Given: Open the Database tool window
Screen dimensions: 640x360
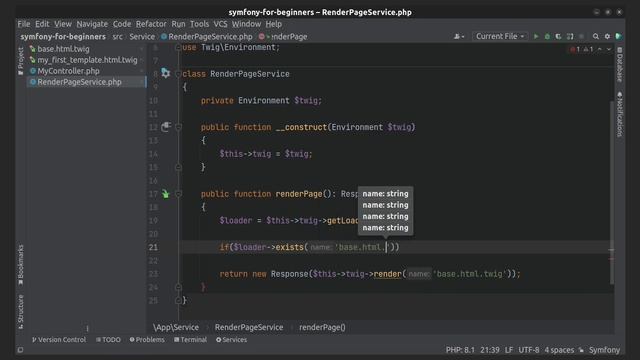Looking at the screenshot, I should point(620,64).
